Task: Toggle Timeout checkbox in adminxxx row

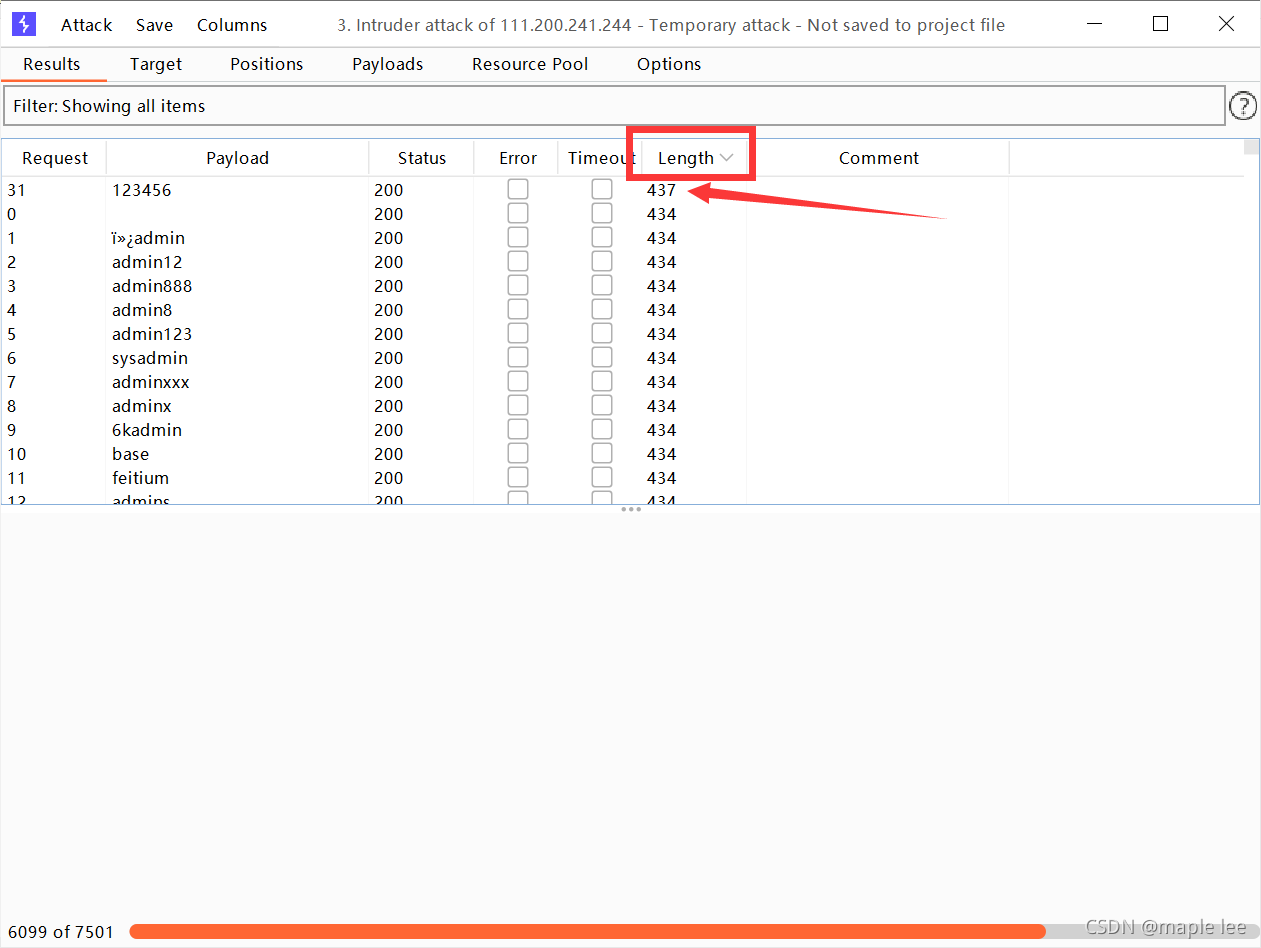Action: [602, 381]
